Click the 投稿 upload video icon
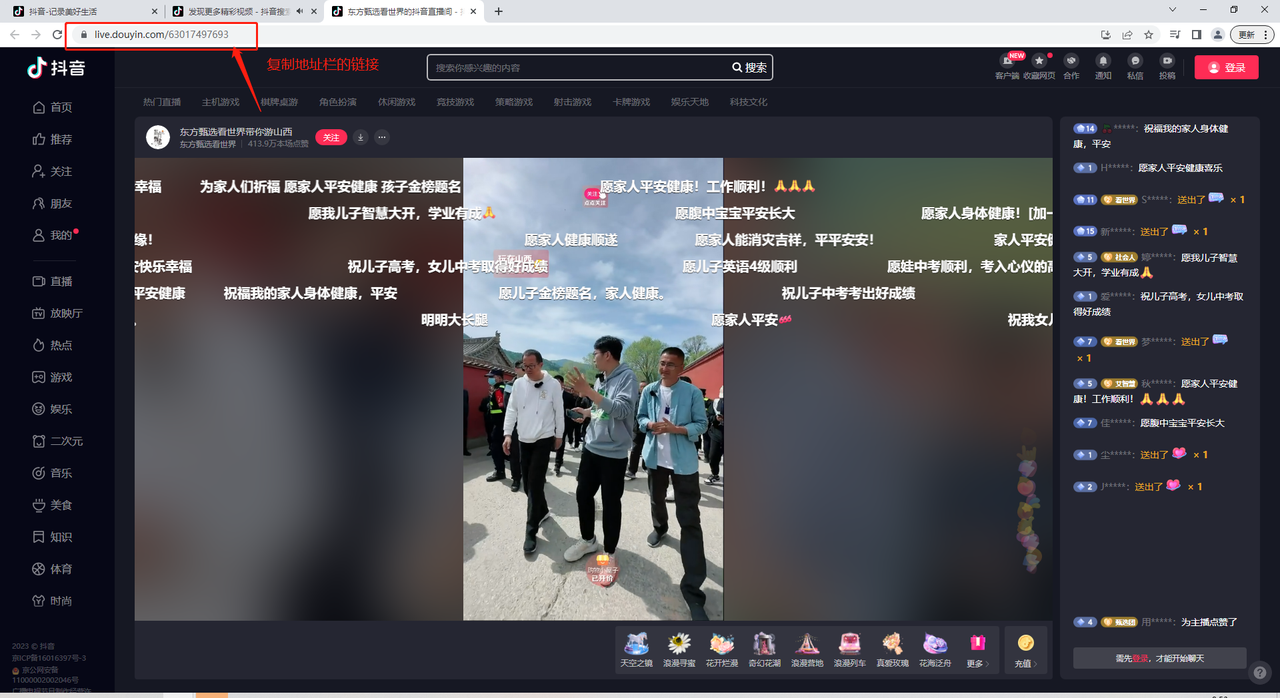 tap(1167, 67)
